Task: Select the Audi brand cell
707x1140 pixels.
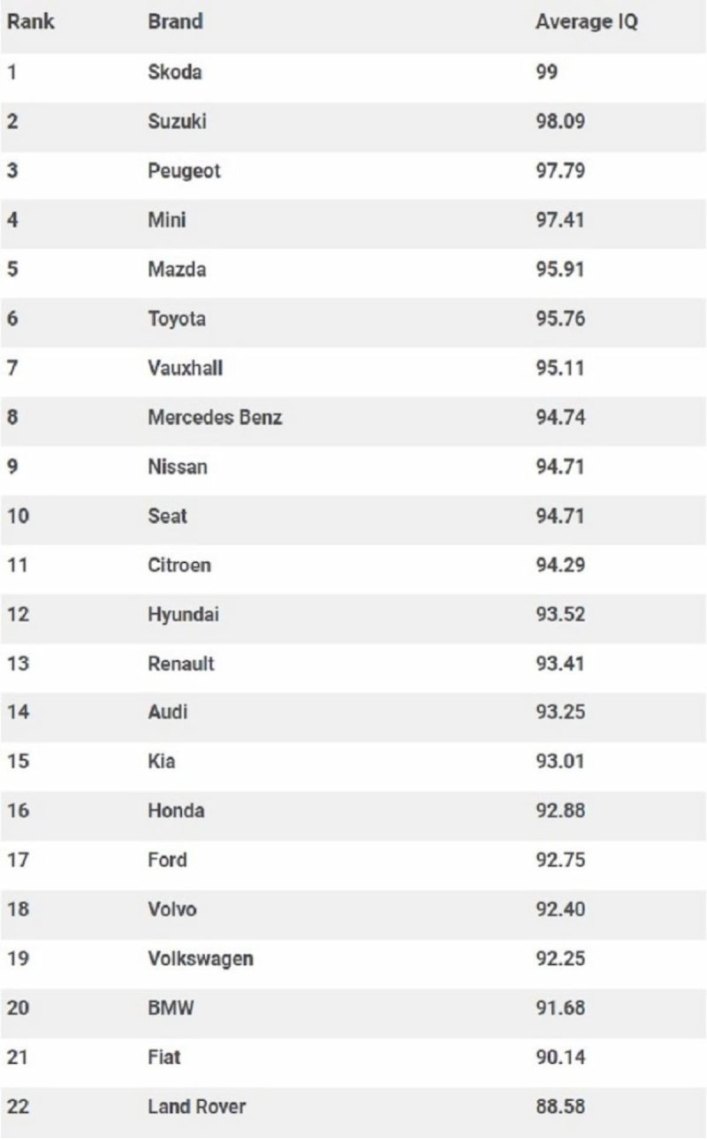Action: (x=168, y=712)
